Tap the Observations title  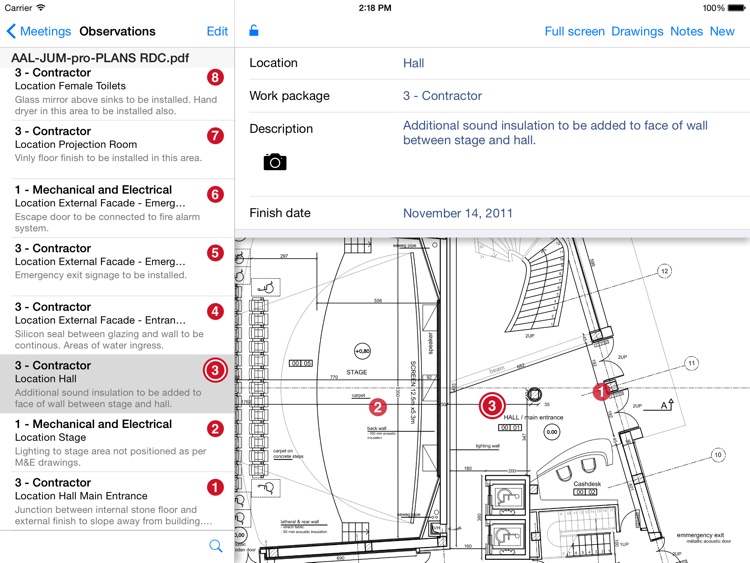117,31
